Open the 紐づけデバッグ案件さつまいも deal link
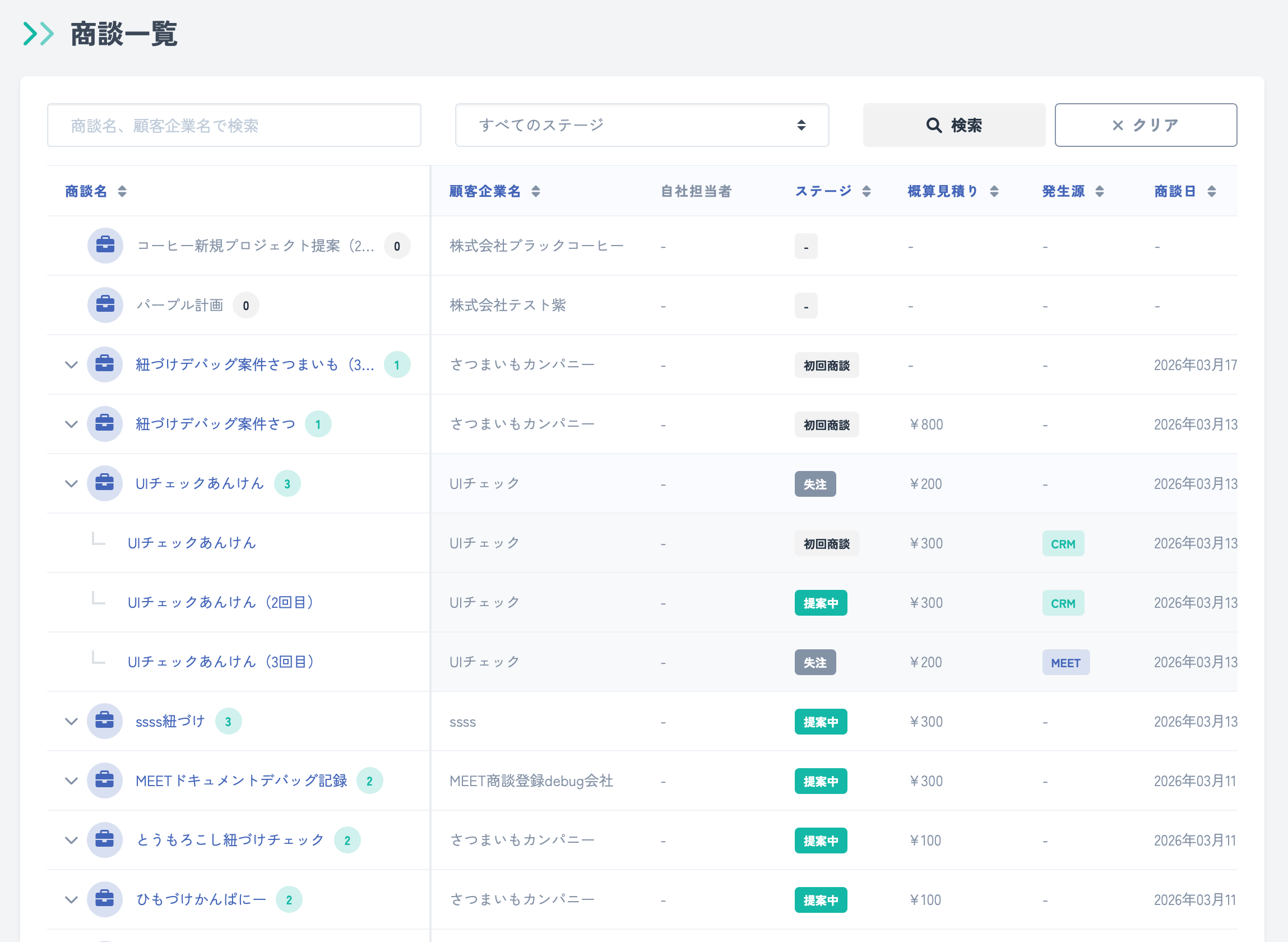The image size is (1288, 942). (255, 364)
